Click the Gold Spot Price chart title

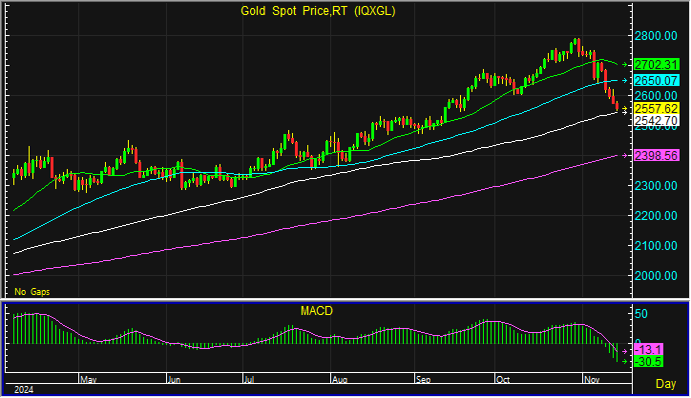pyautogui.click(x=318, y=11)
